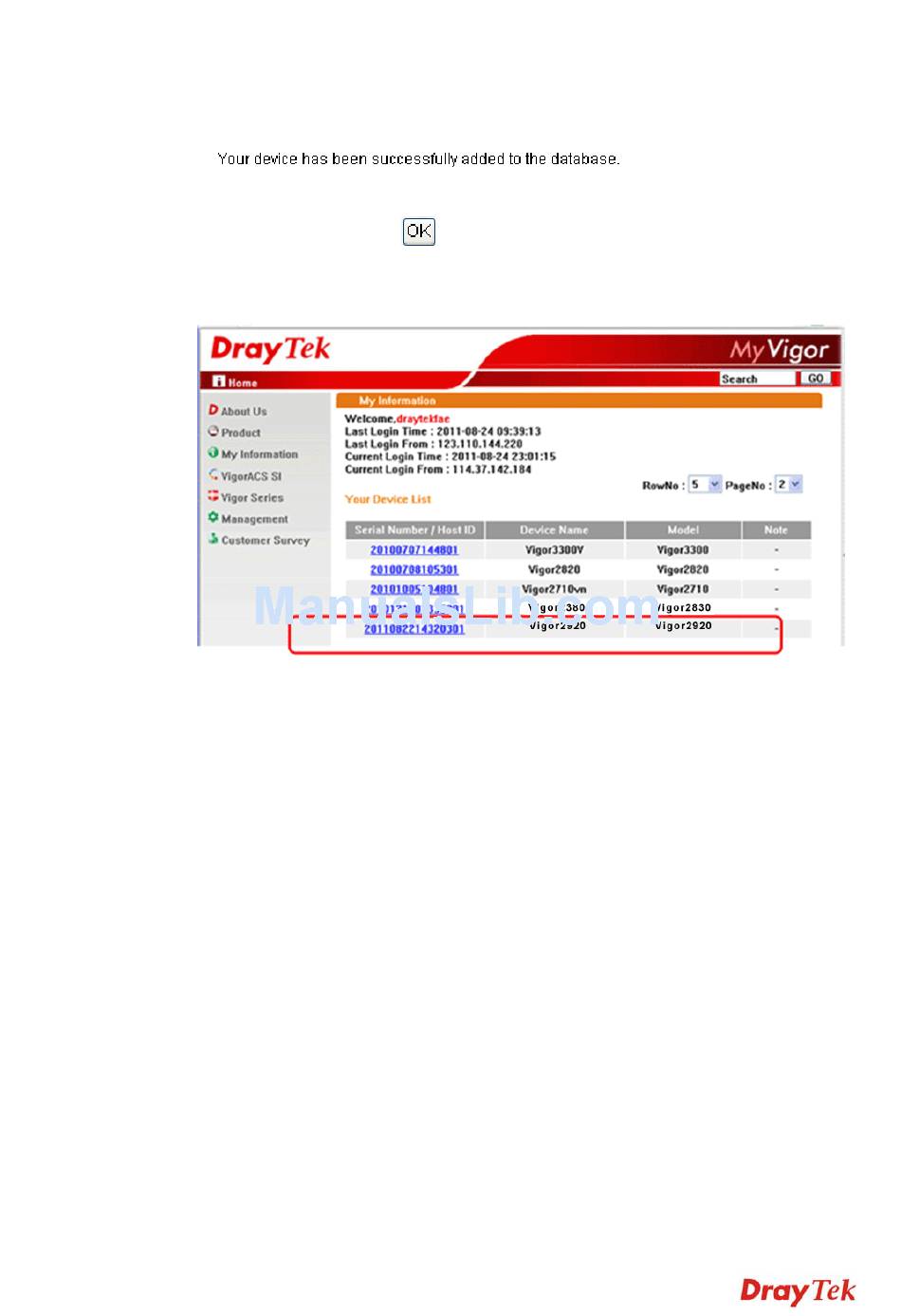Click the Serial Number / Host ID header
The image size is (901, 1316).
point(415,530)
